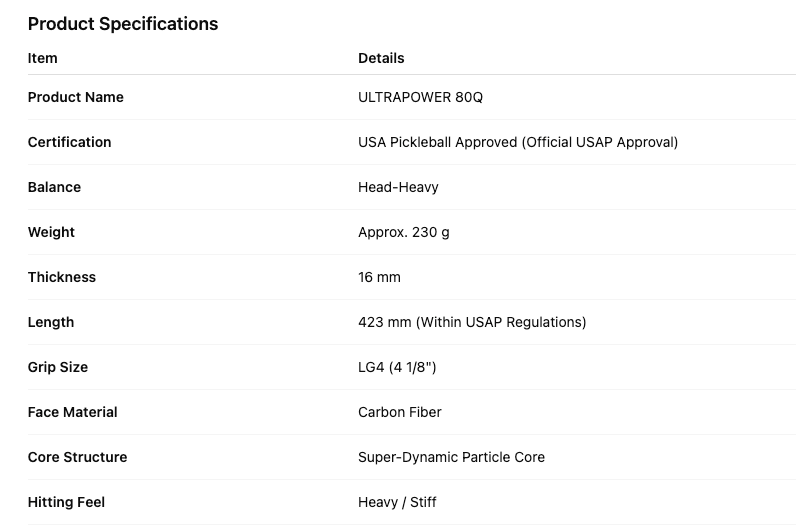Click the Head-Heavy balance value
802x532 pixels.
(398, 187)
